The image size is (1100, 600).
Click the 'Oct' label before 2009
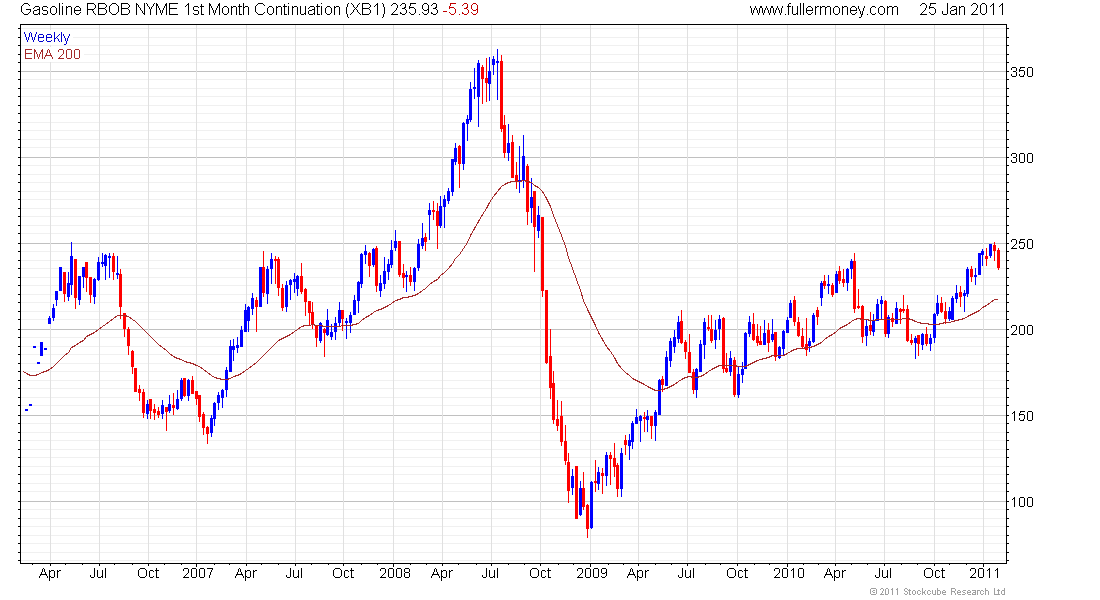pos(539,573)
